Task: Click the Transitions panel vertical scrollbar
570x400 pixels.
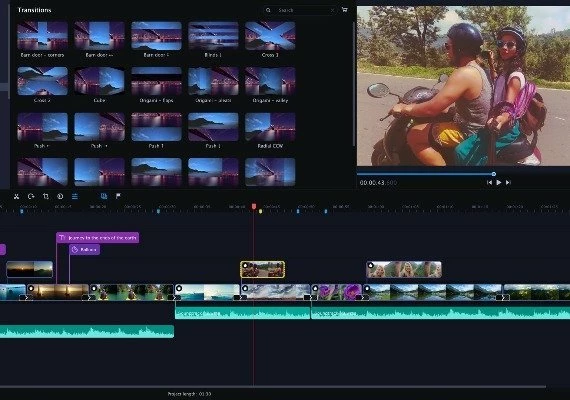Action: (x=354, y=84)
